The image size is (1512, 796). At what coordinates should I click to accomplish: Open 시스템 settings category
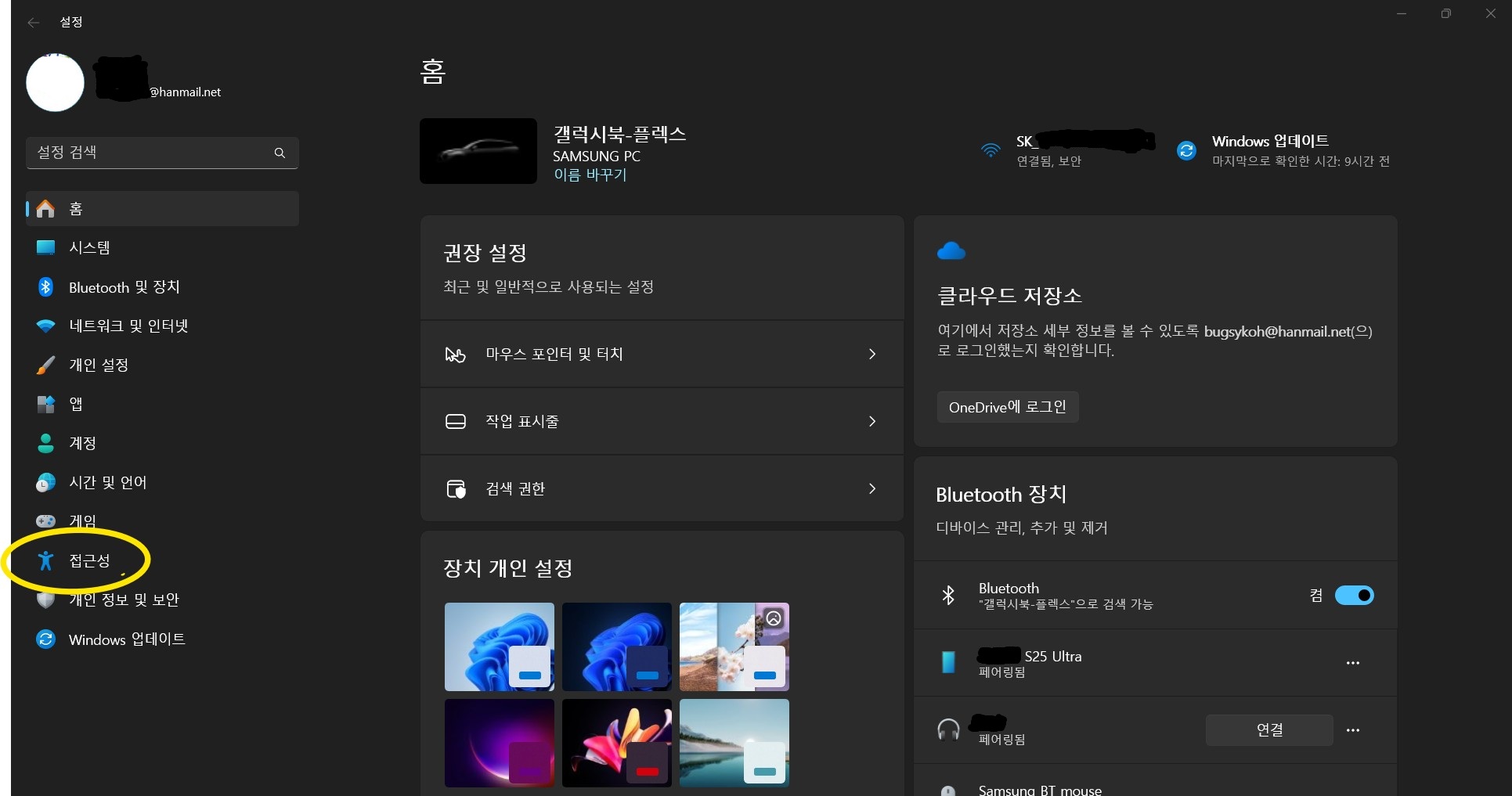[162, 248]
